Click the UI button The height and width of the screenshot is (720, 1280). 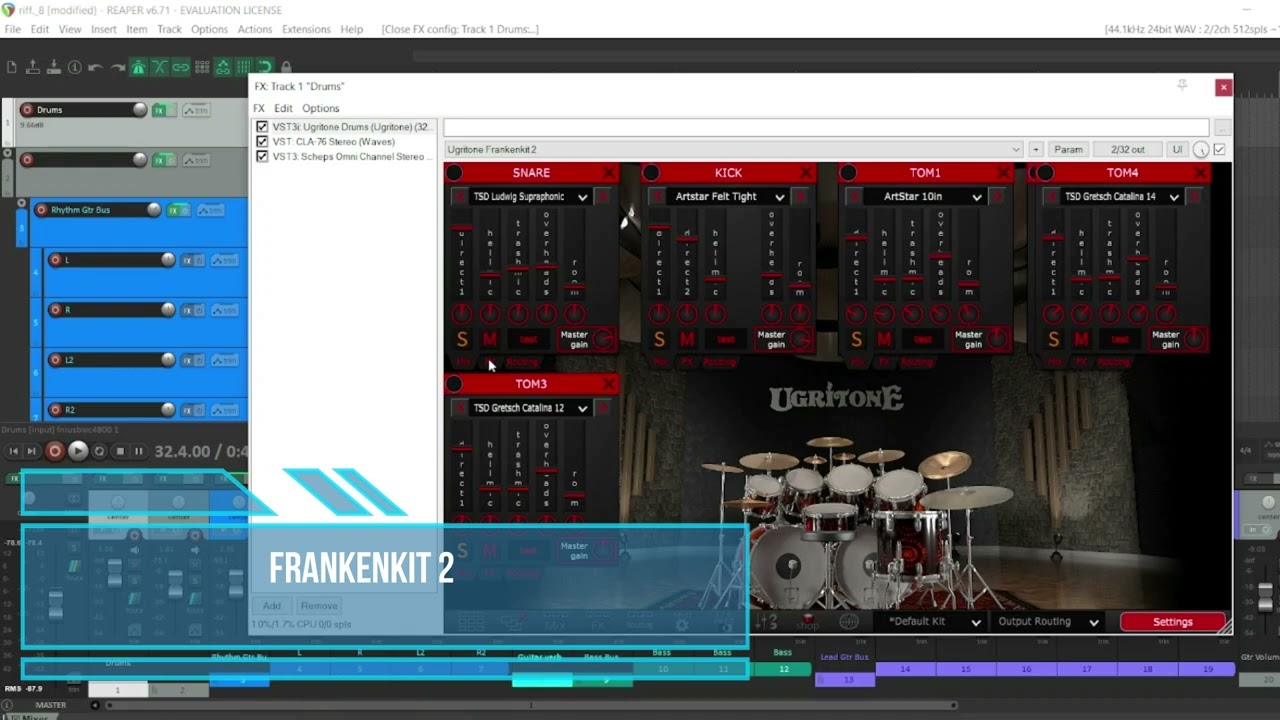tap(1177, 149)
